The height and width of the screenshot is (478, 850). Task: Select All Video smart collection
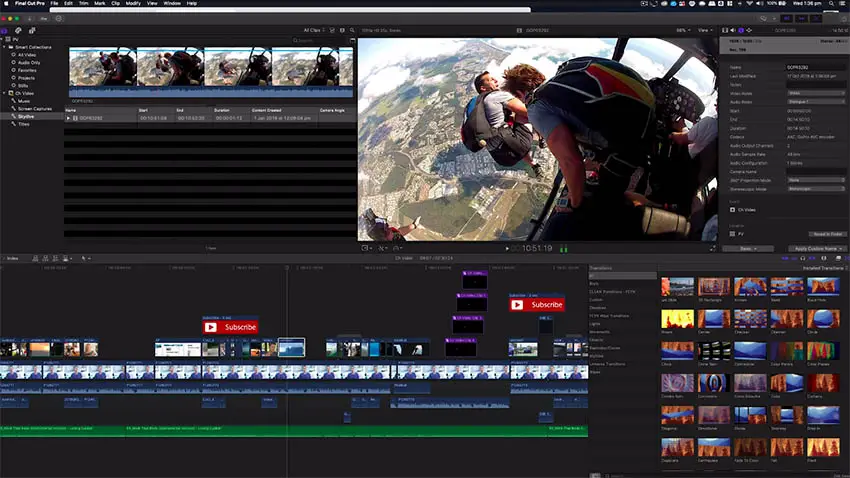pyautogui.click(x=27, y=55)
